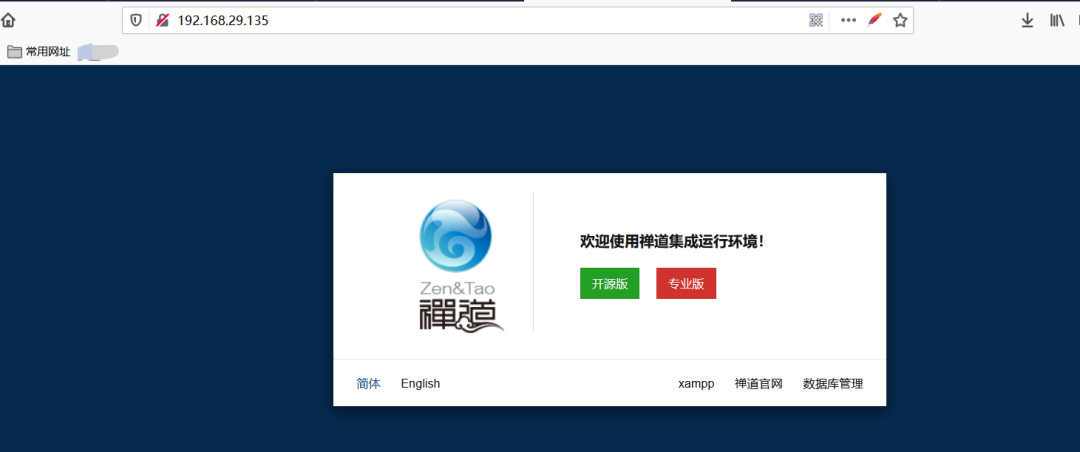
Task: Open the Downloads arrow icon
Action: [x=1027, y=21]
